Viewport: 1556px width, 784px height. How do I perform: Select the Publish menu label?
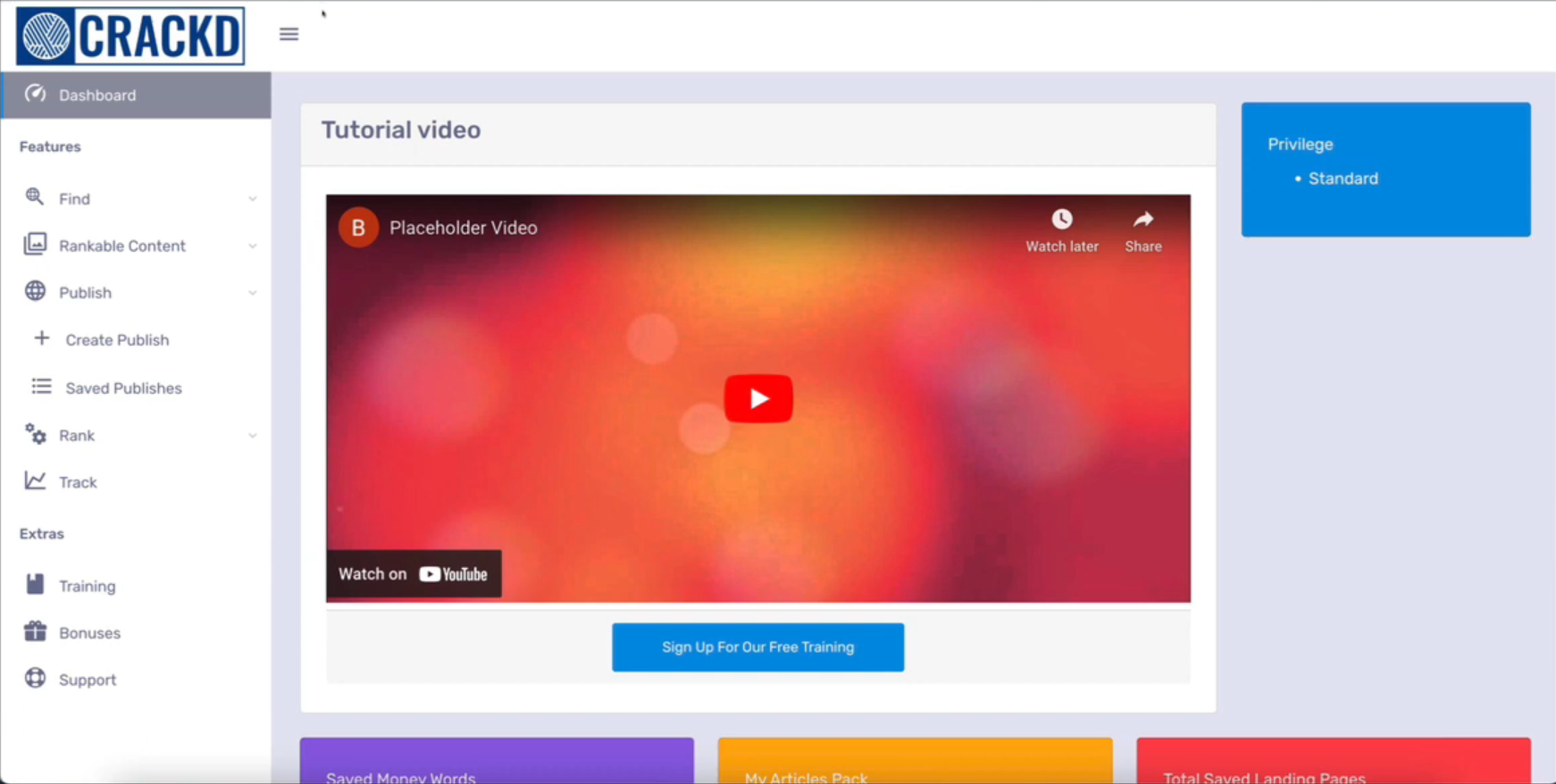coord(85,293)
